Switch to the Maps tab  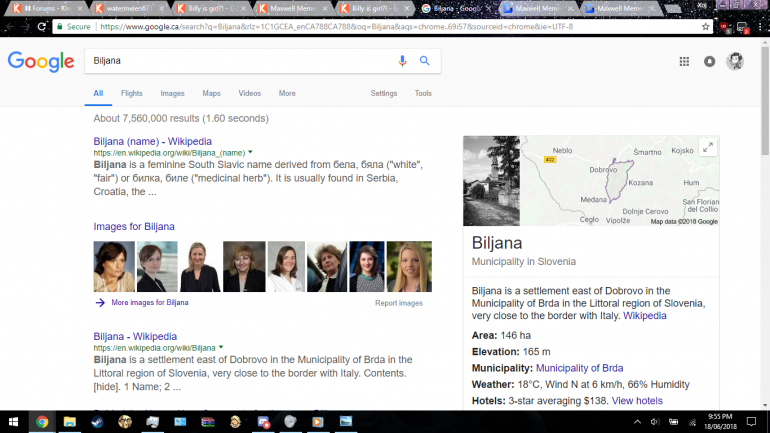[x=211, y=93]
